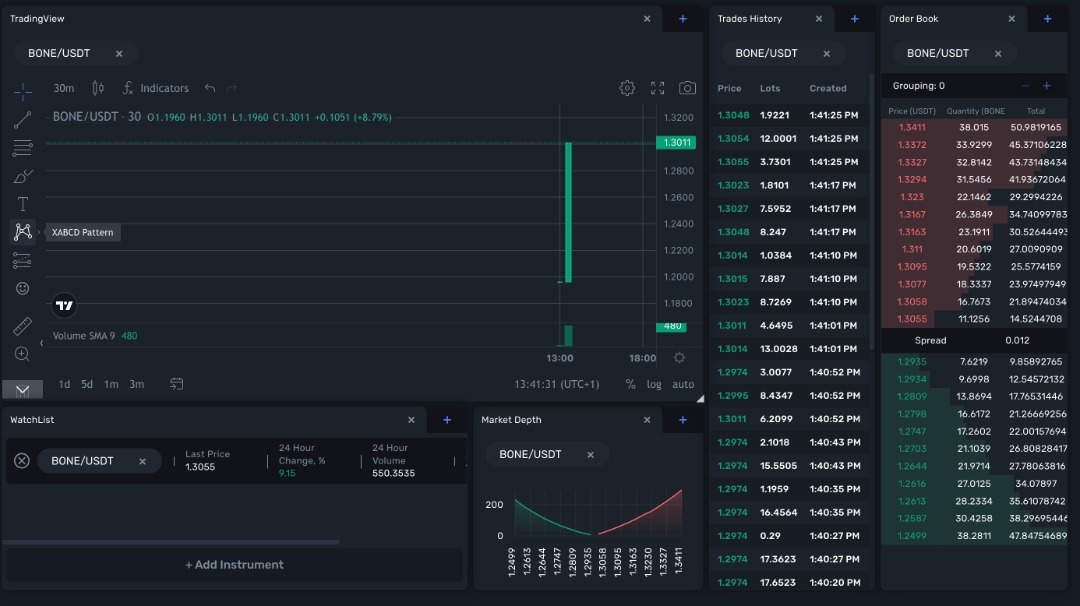Select the crosshair cursor tool
The image size is (1080, 606).
point(23,91)
